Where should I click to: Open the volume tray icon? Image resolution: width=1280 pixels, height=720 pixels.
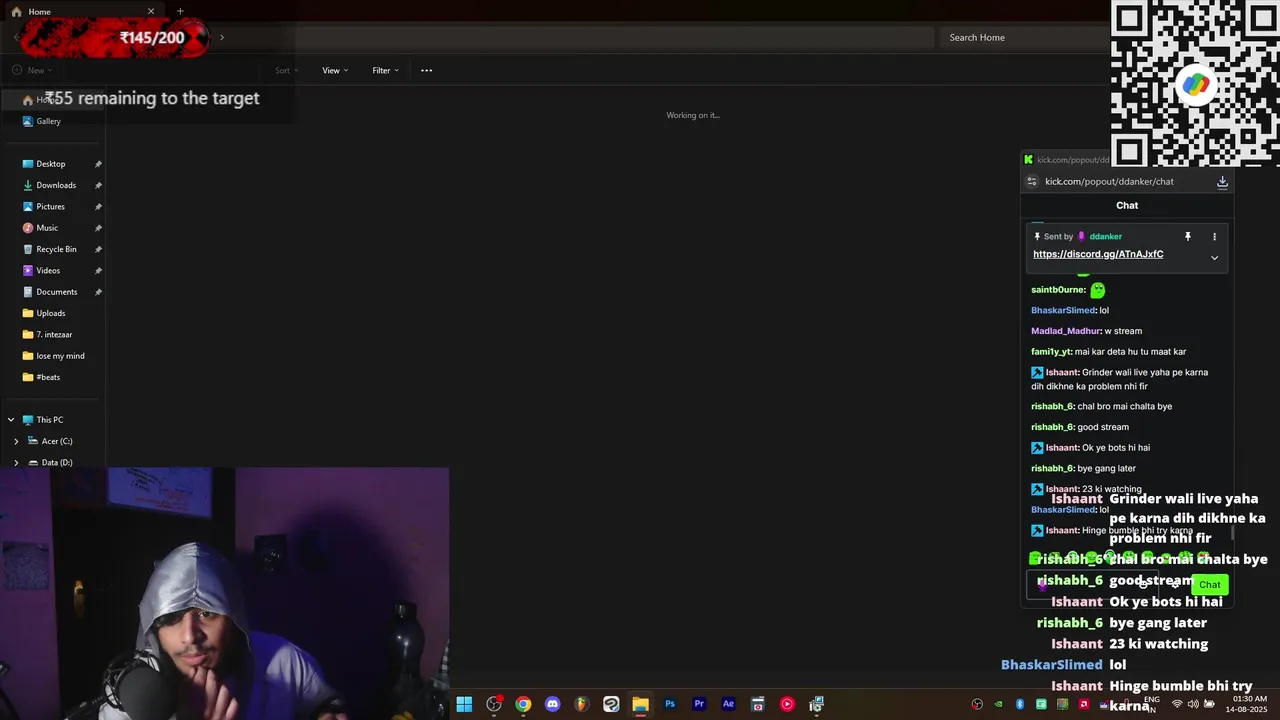point(1193,704)
